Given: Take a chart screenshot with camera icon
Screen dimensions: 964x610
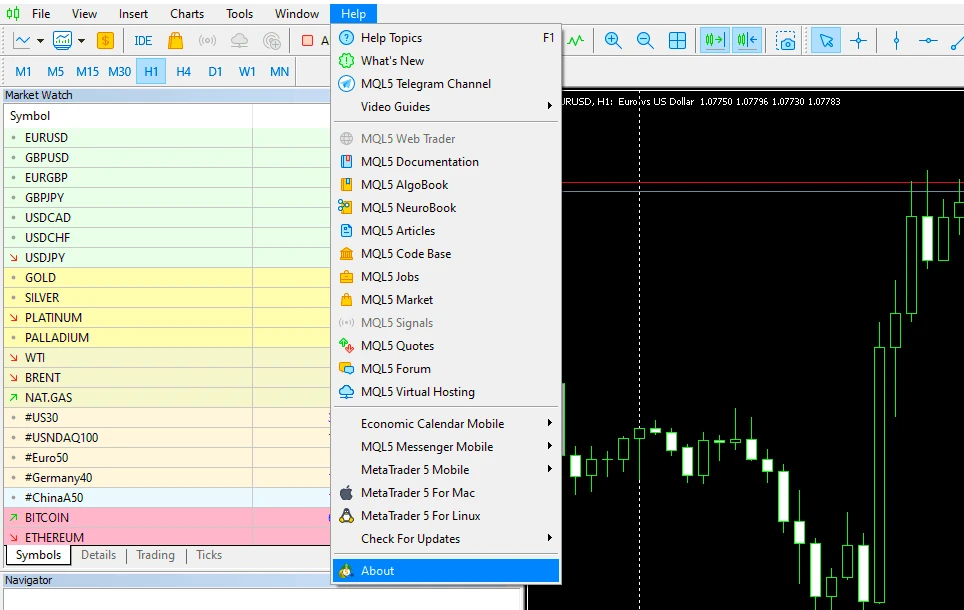Looking at the screenshot, I should [787, 41].
